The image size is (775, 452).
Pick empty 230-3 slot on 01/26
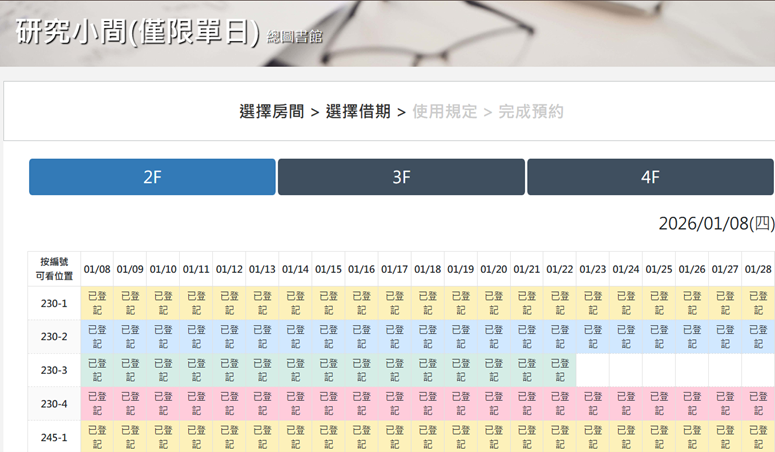692,370
